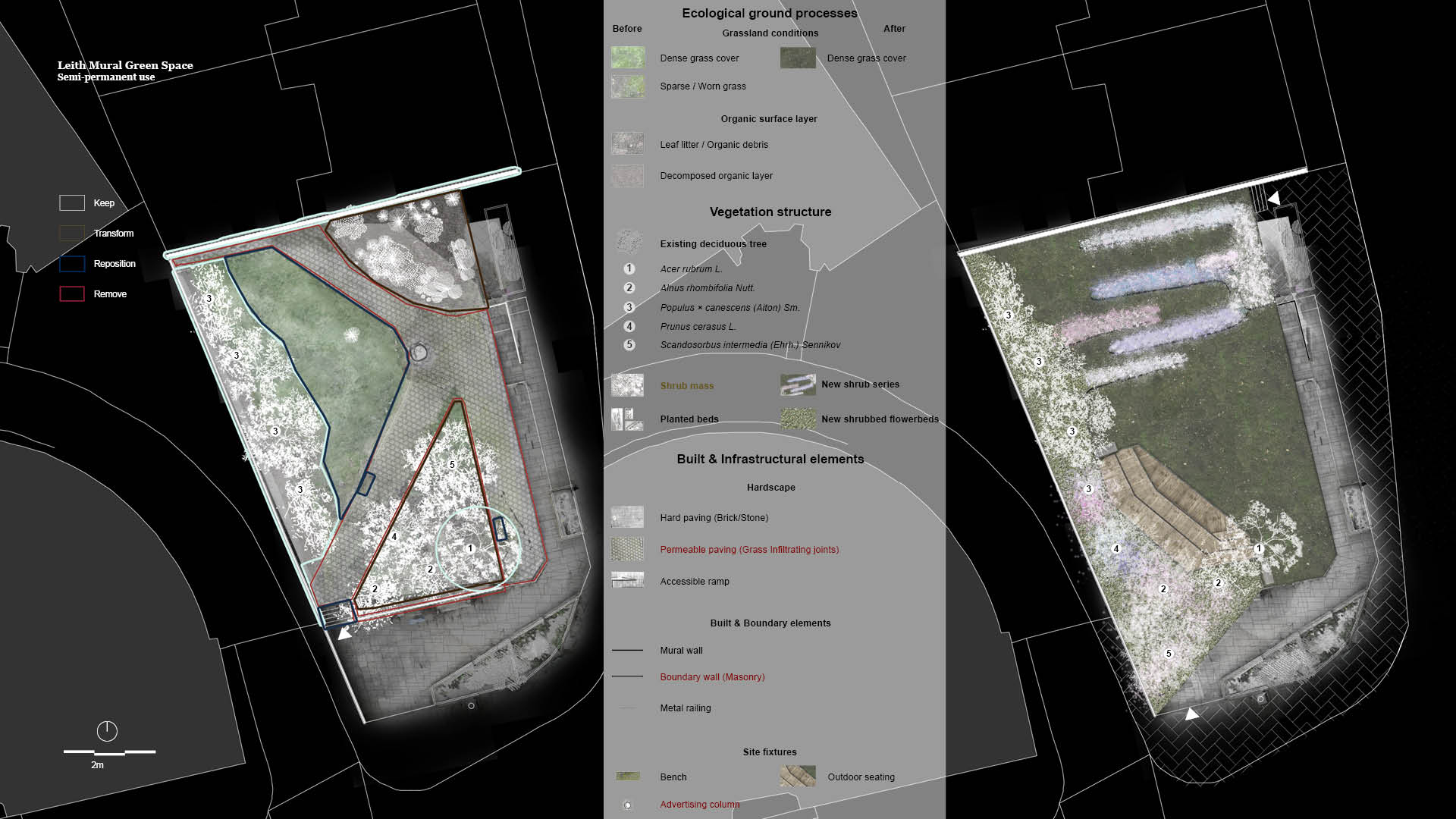Image resolution: width=1456 pixels, height=819 pixels.
Task: Click the Permeable paving legend swatch
Action: click(x=628, y=549)
